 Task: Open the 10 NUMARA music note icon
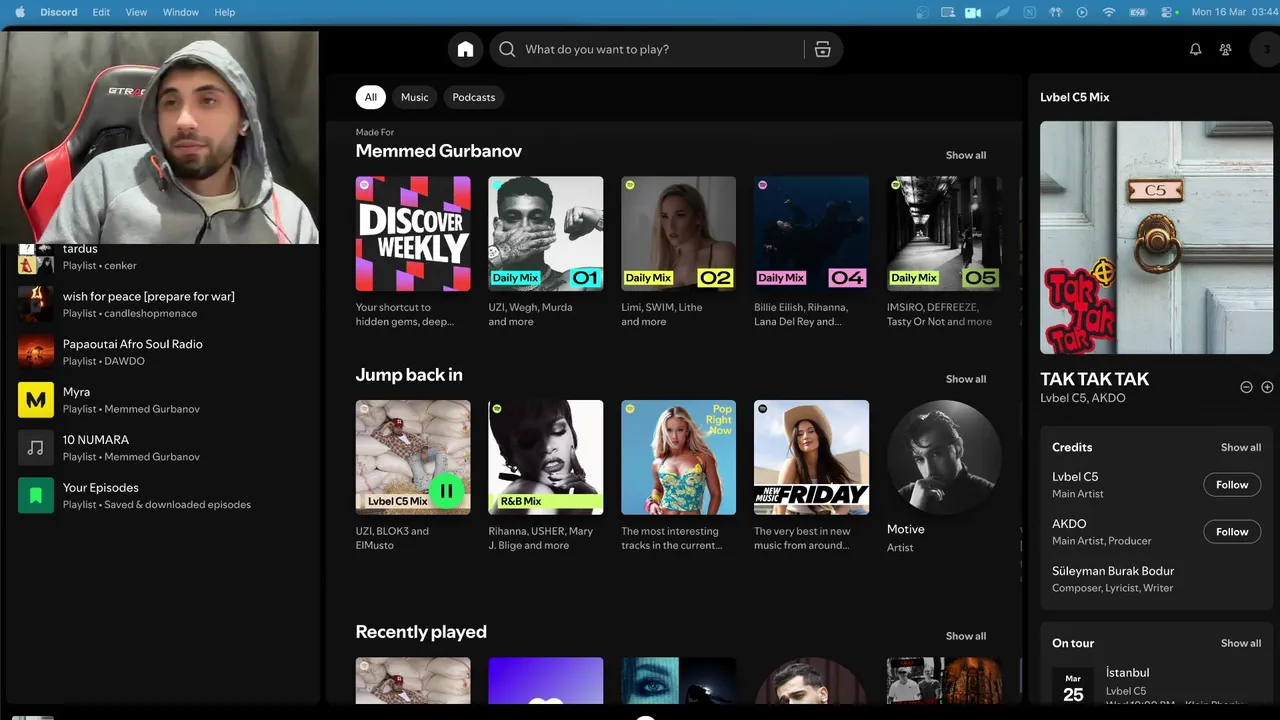pyautogui.click(x=36, y=448)
